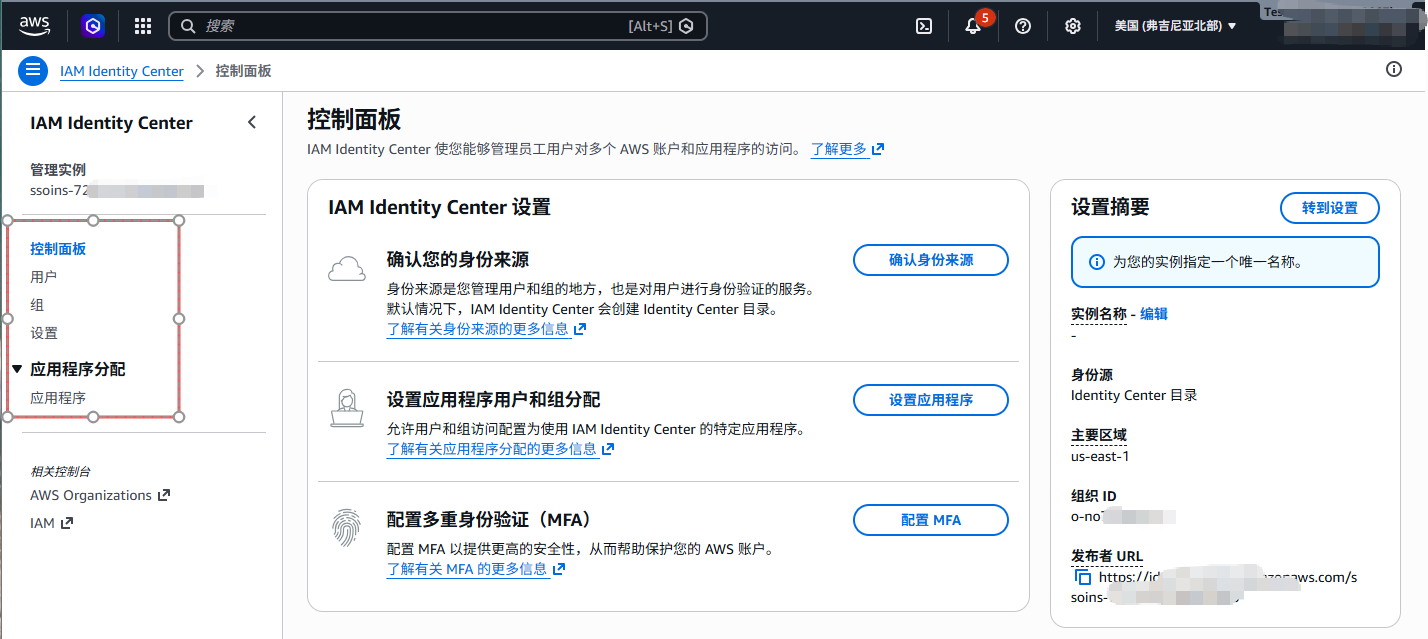The image size is (1428, 639).
Task: Open notifications bell with 5 alerts
Action: (x=973, y=26)
